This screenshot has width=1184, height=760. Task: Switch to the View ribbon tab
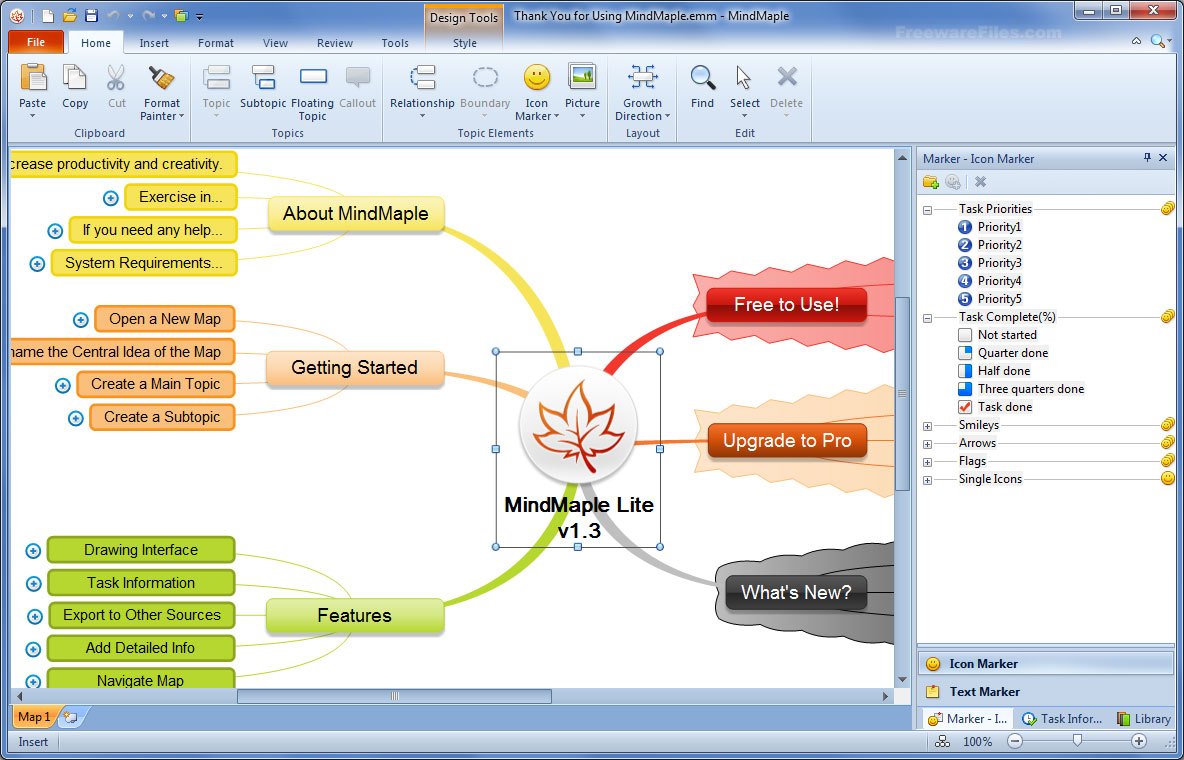pos(275,43)
